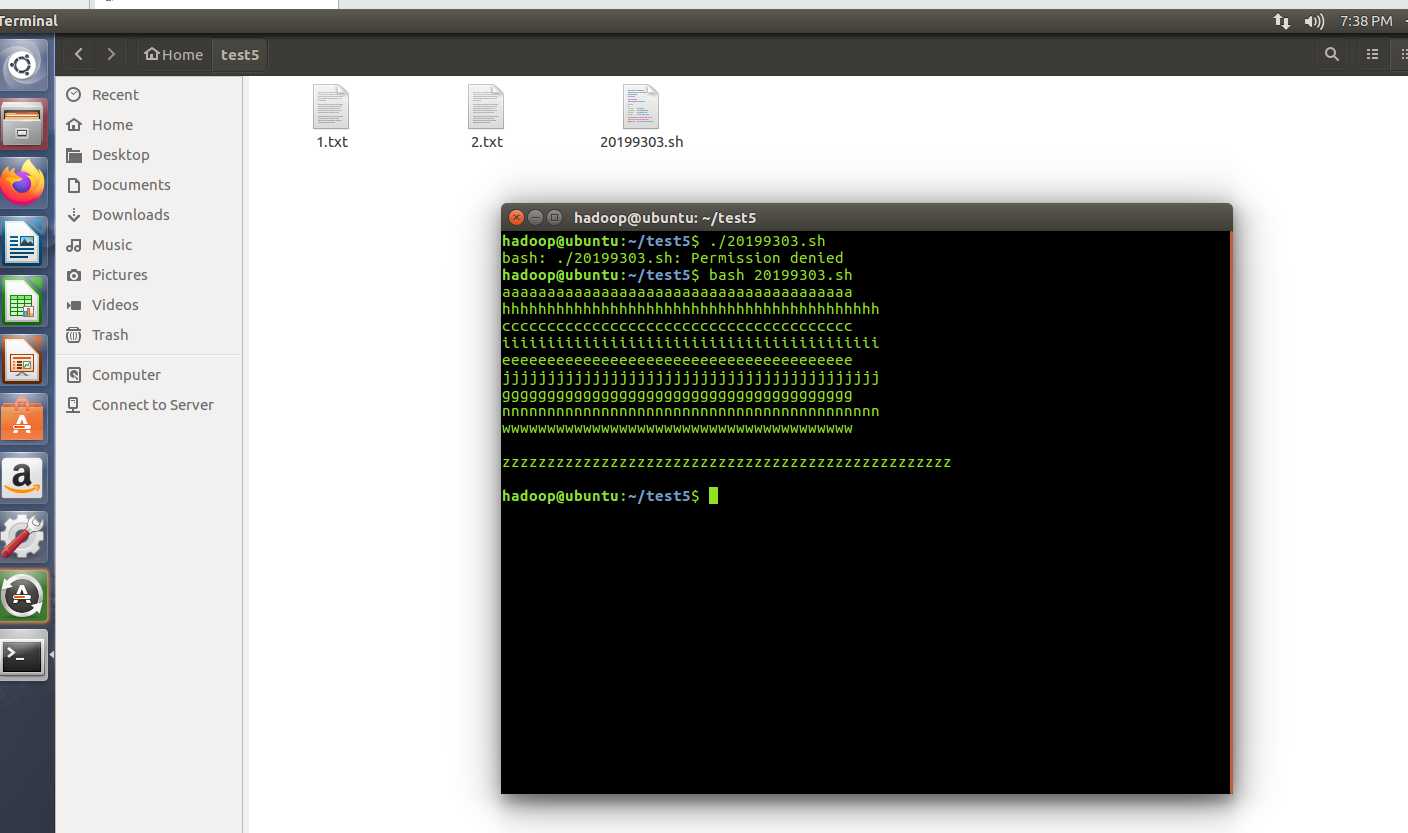Open LibreOffice Writer from the launcher
This screenshot has width=1408, height=833.
(22, 243)
